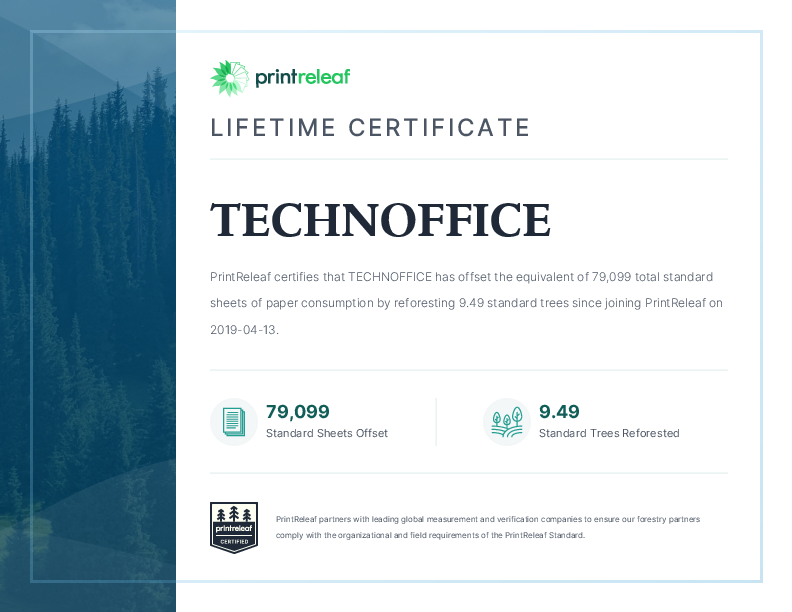The width and height of the screenshot is (792, 612).
Task: Click the join date 2019-04-13 in the paragraph
Action: tap(243, 329)
